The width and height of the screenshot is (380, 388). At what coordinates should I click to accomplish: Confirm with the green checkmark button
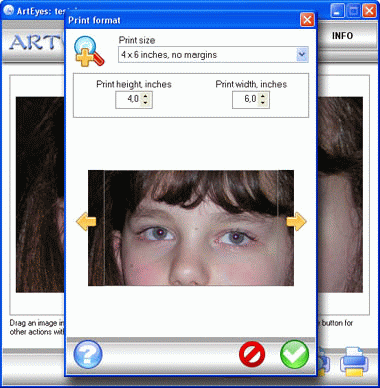point(294,354)
